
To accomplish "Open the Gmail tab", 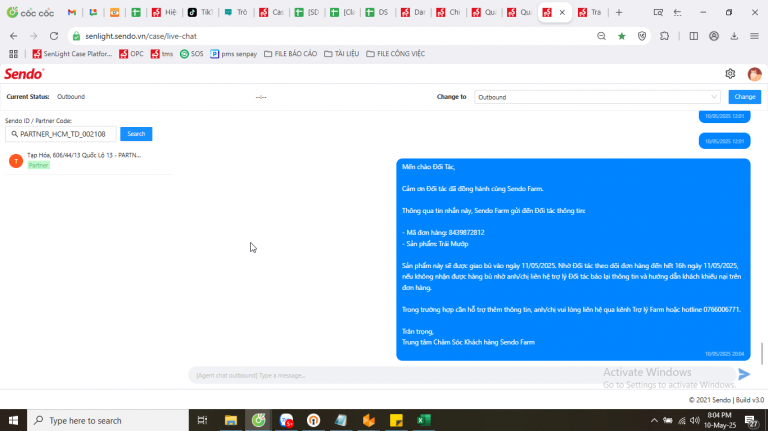I will pos(72,12).
